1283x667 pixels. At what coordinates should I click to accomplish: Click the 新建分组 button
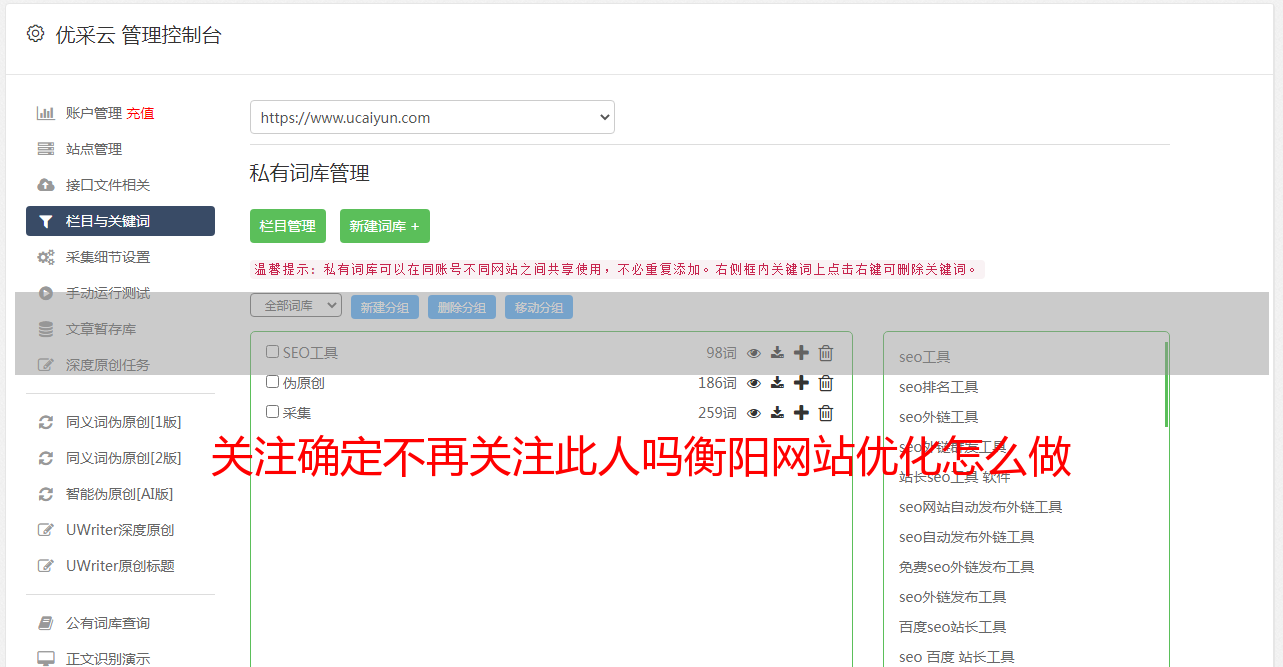pos(385,307)
